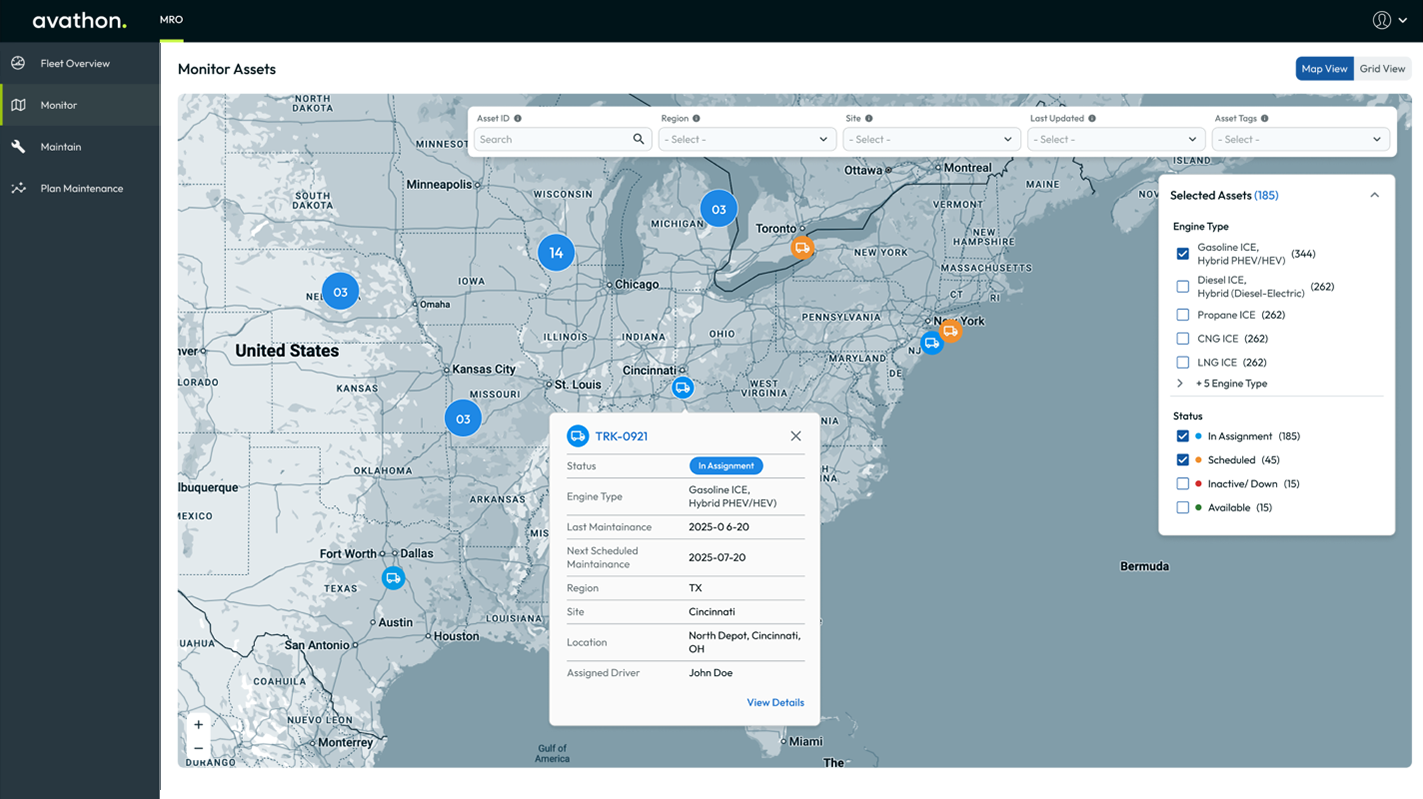This screenshot has width=1423, height=799.
Task: Click the map cluster marker showing 14
Action: (556, 253)
